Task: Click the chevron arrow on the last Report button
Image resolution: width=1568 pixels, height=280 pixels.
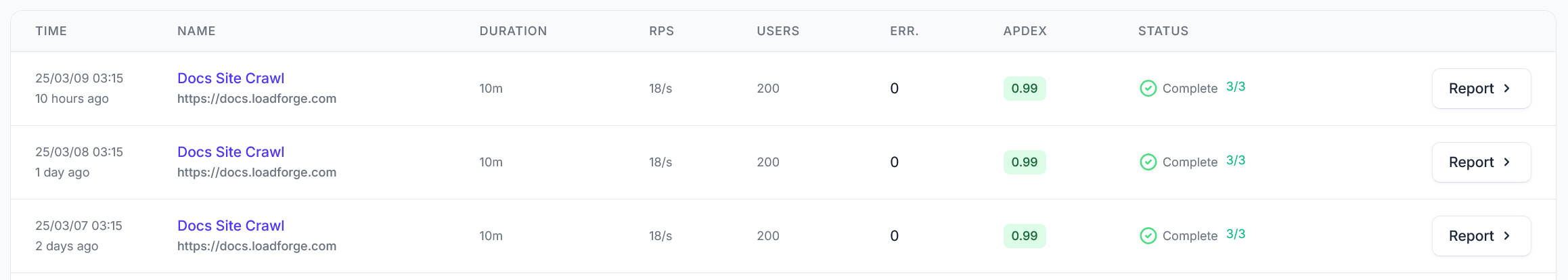Action: (x=1507, y=236)
